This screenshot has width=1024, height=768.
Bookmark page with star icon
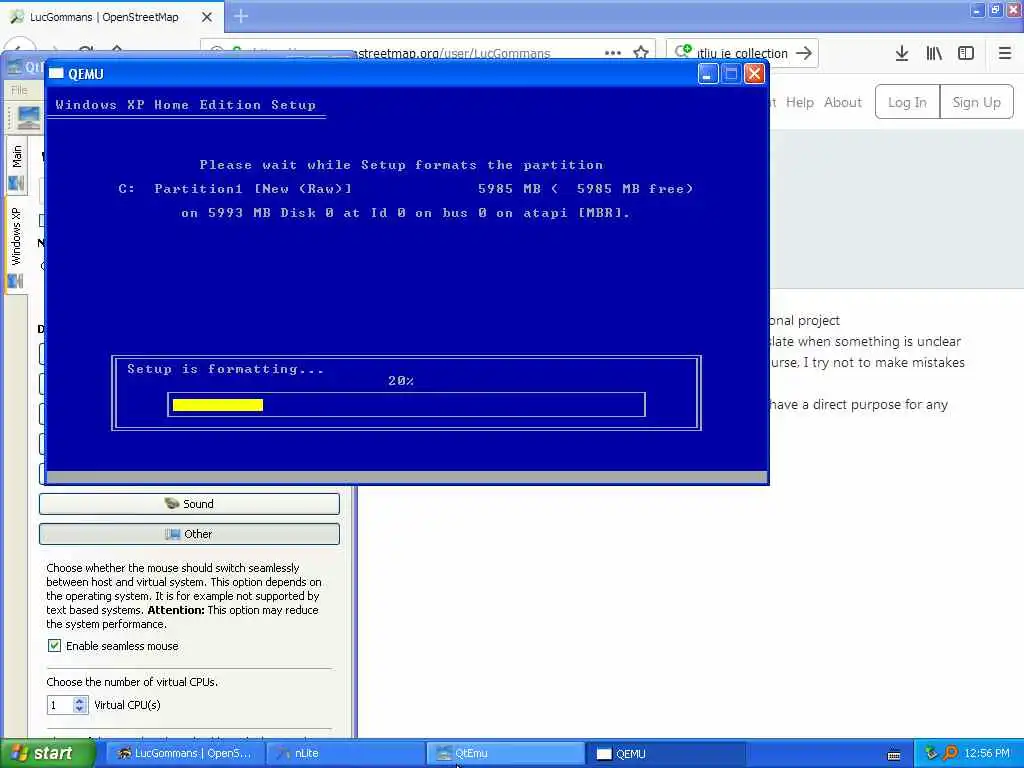641,53
